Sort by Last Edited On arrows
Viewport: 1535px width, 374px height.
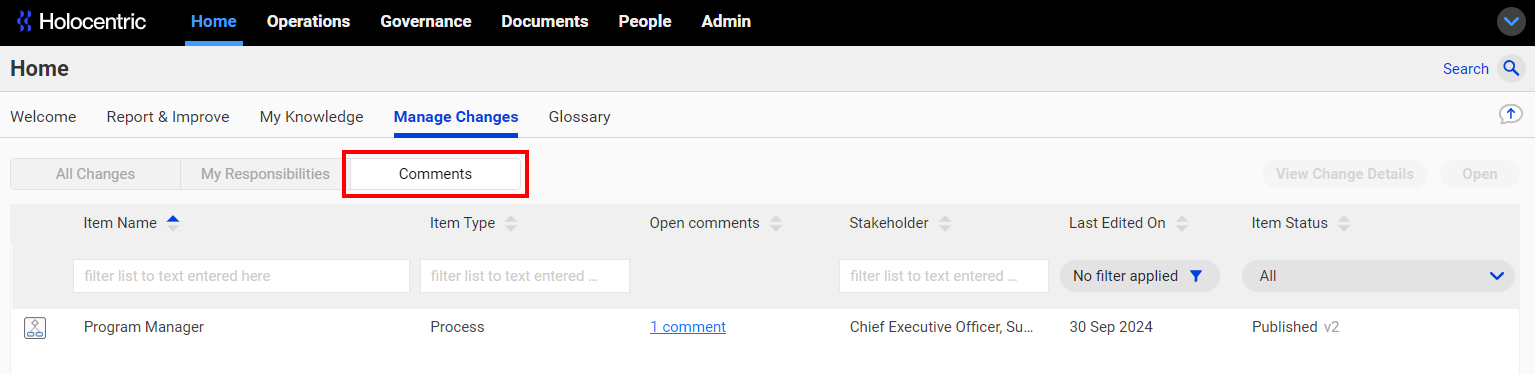(1182, 223)
